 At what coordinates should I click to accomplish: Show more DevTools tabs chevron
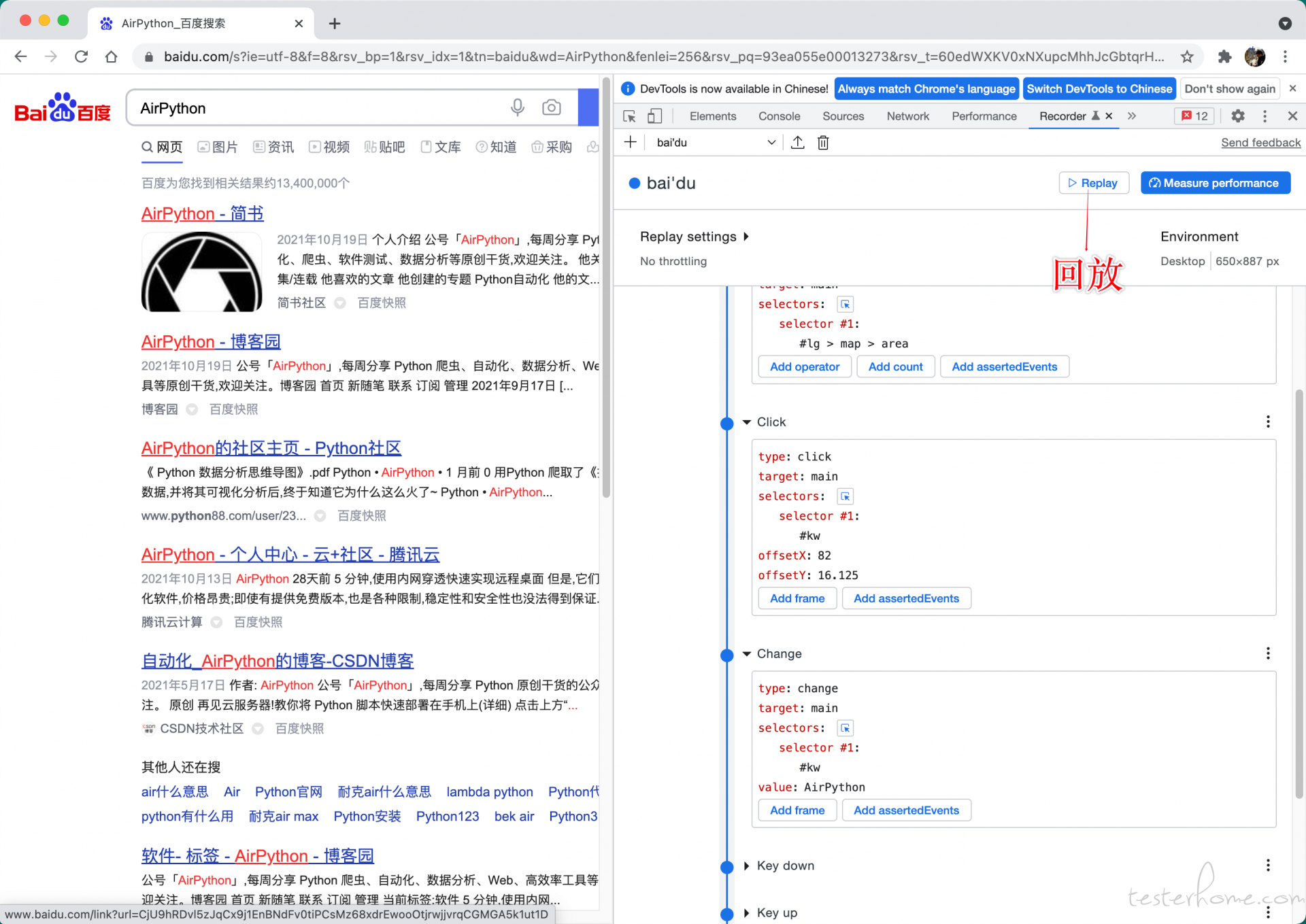click(1132, 116)
